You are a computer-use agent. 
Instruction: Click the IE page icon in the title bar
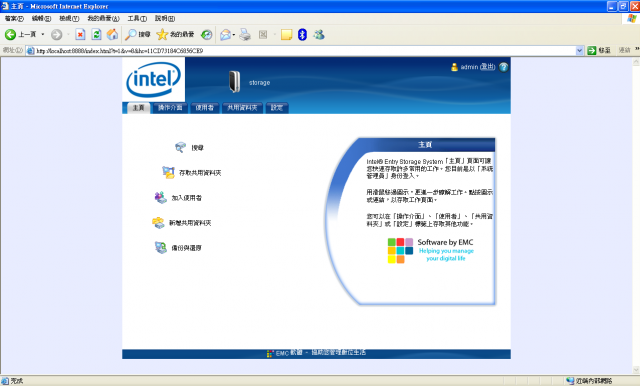coord(5,6)
